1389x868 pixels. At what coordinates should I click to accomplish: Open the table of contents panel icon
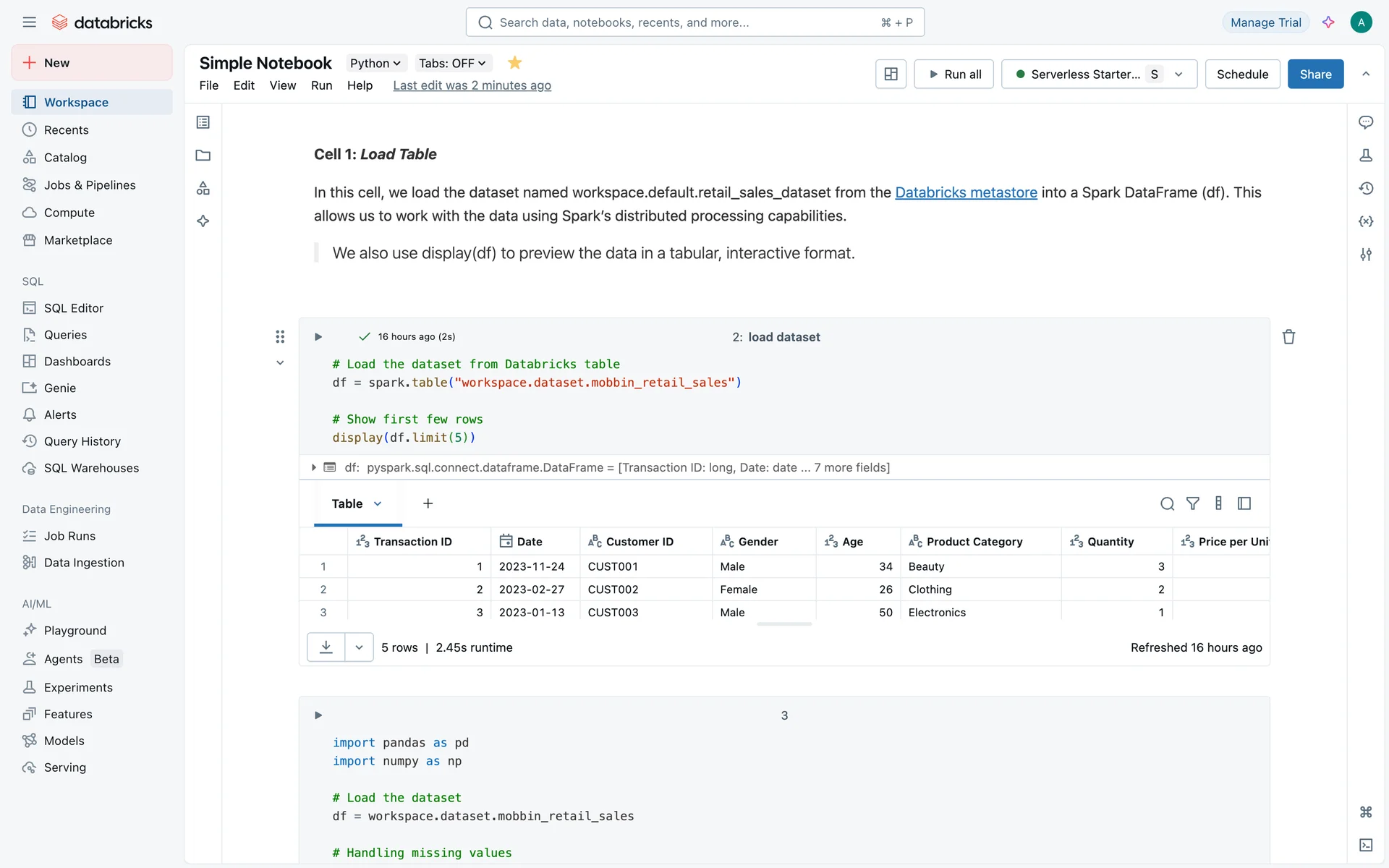(203, 122)
